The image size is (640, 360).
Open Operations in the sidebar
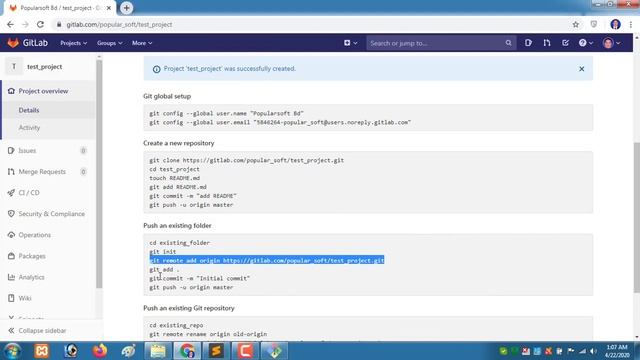pyautogui.click(x=34, y=235)
